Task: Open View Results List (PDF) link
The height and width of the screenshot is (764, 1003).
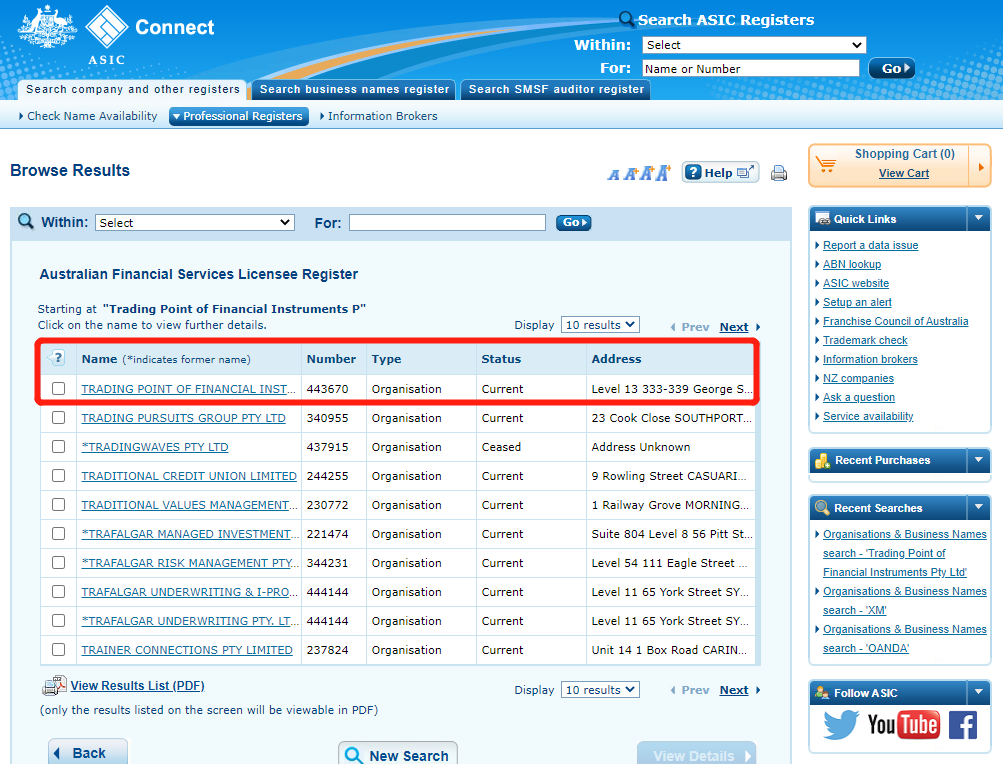Action: point(138,686)
